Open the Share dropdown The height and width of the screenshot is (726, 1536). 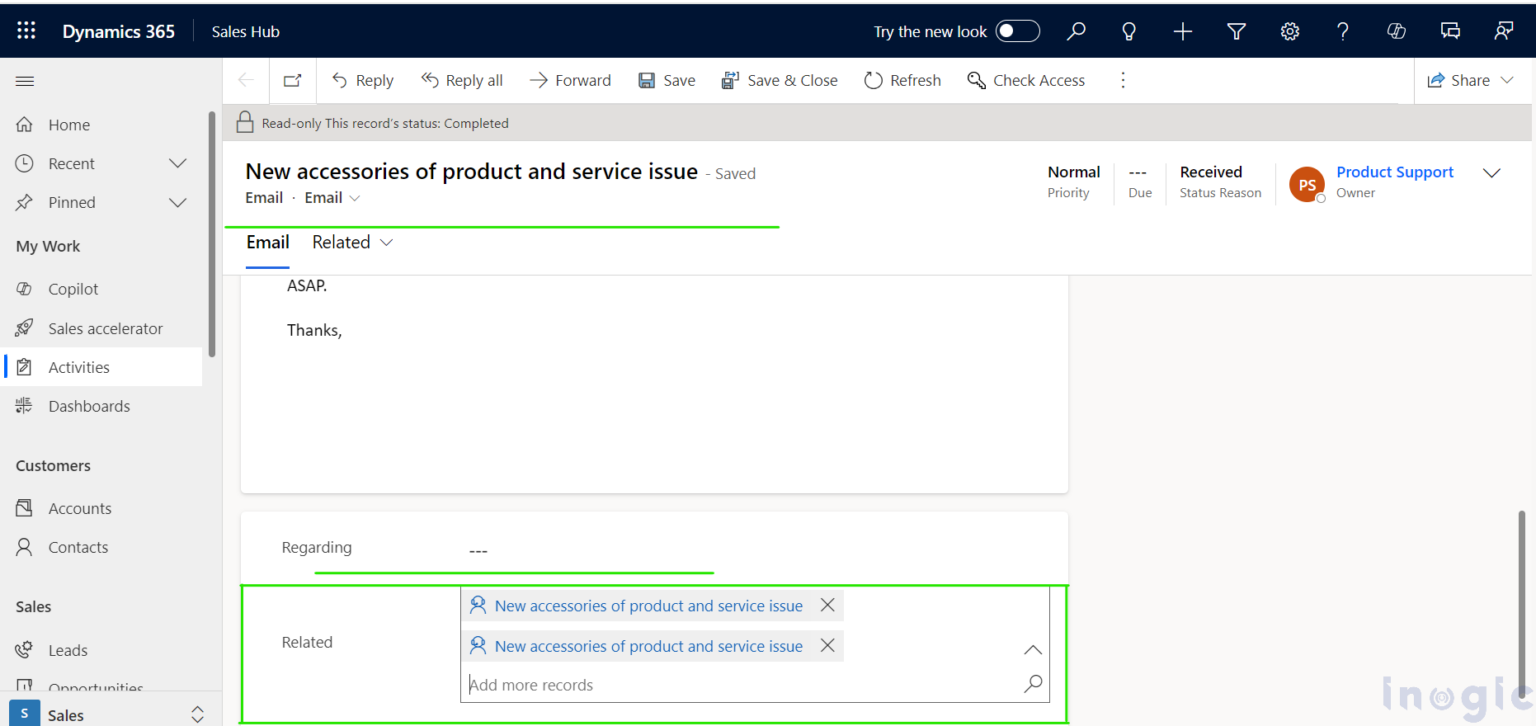[x=1470, y=80]
